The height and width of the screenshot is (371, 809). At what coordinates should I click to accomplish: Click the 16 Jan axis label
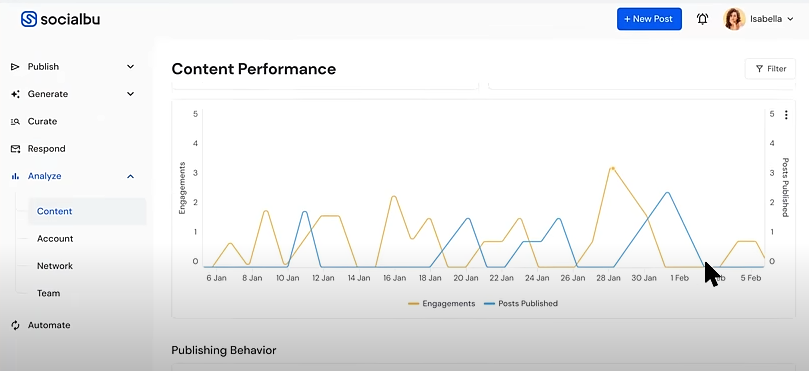point(394,278)
